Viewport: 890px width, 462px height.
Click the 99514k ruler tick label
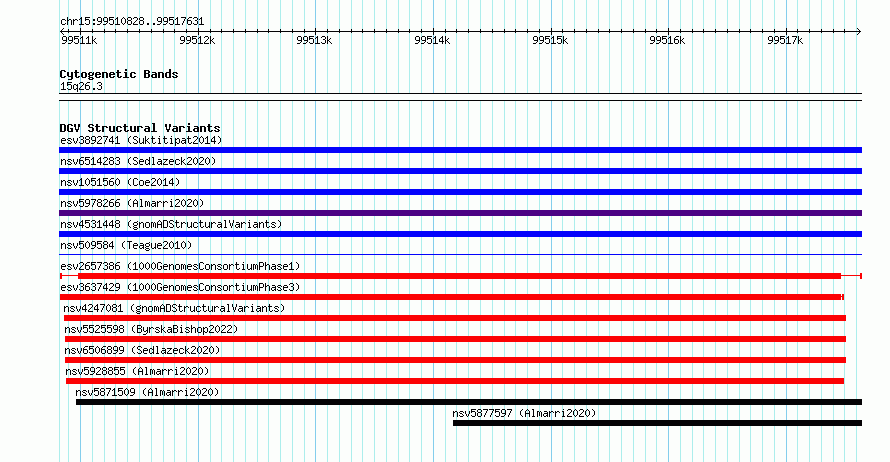click(x=432, y=40)
